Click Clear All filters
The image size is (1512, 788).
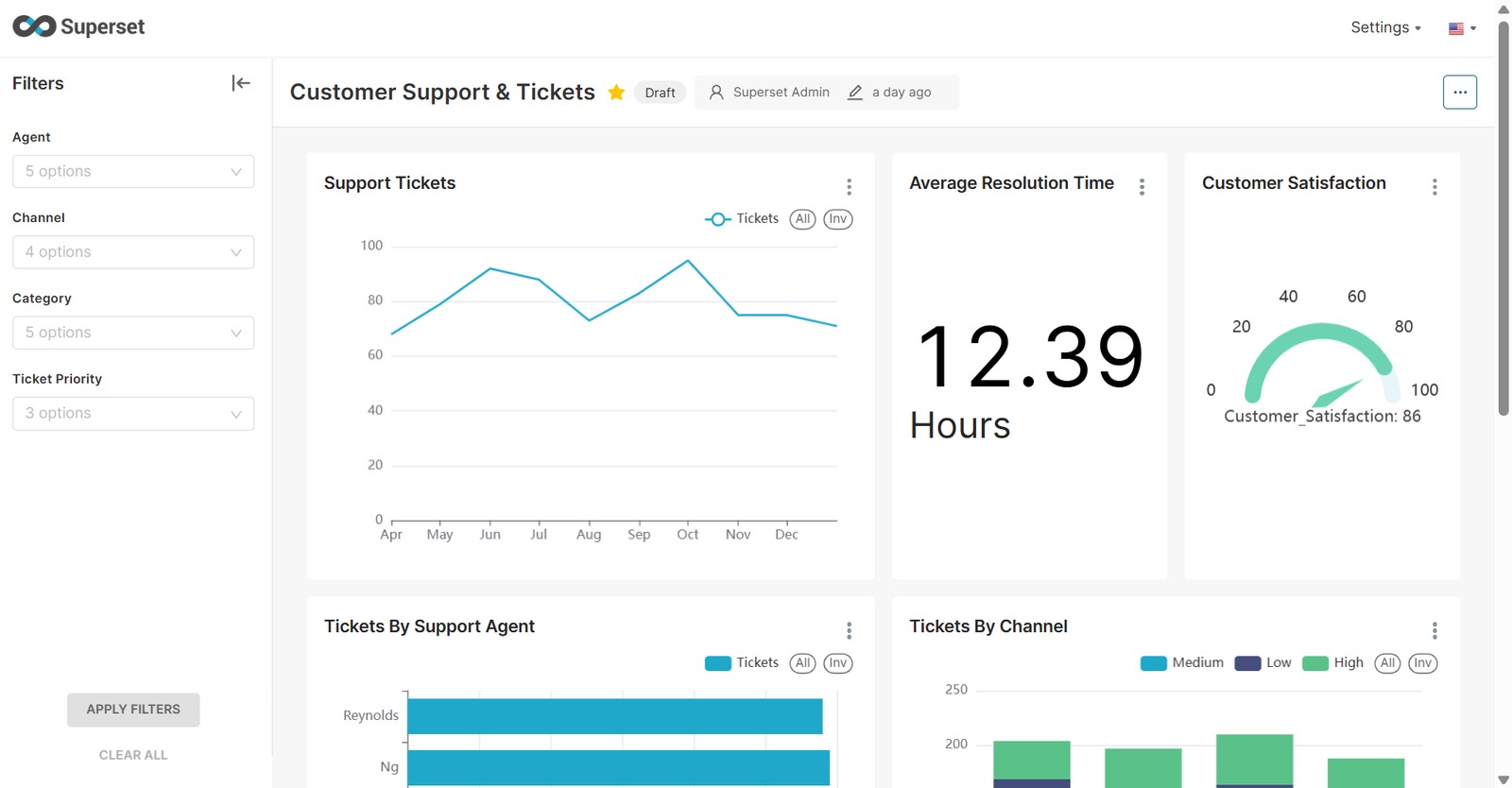point(133,755)
